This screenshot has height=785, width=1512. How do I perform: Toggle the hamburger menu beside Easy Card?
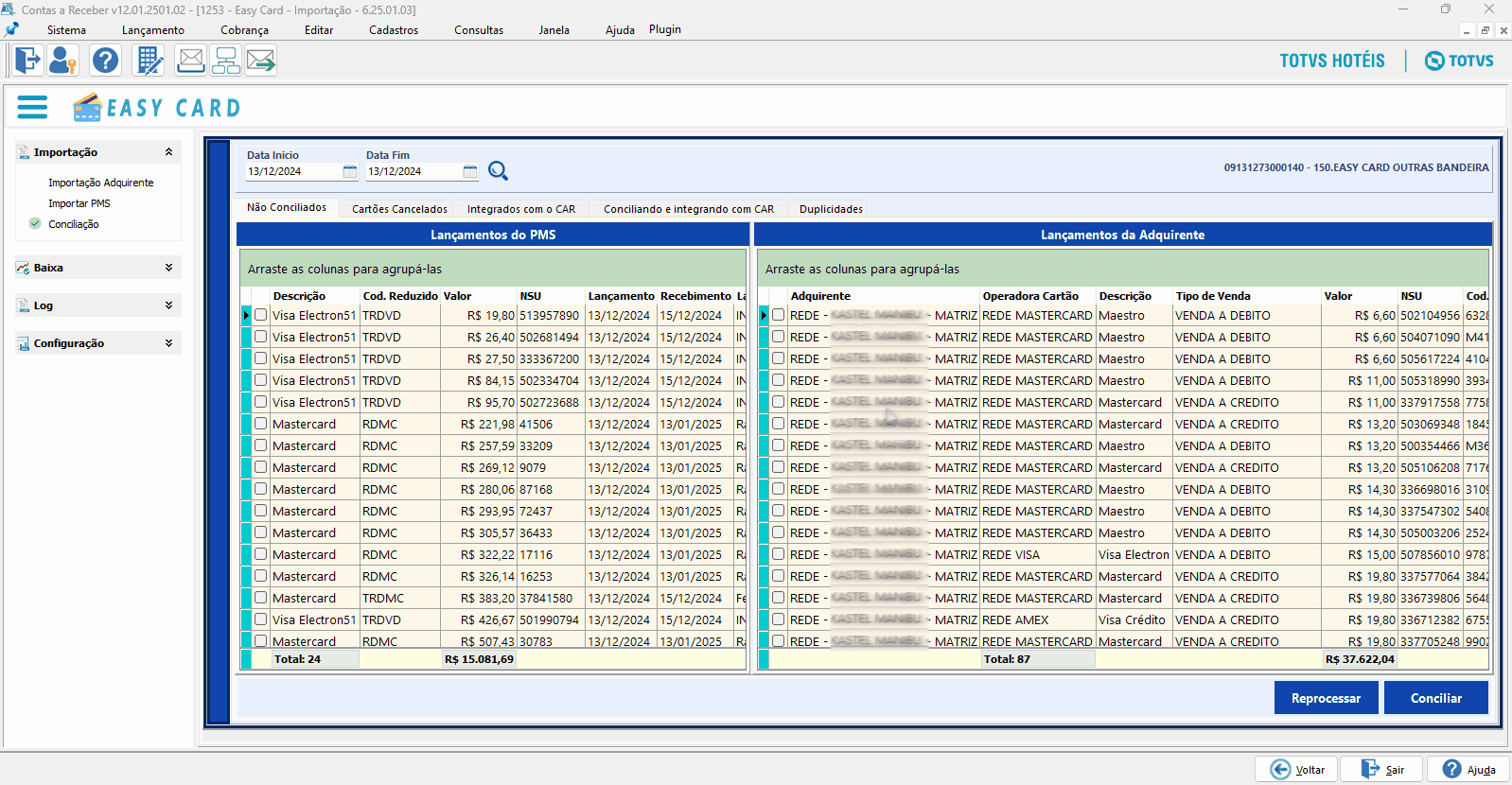tap(32, 107)
